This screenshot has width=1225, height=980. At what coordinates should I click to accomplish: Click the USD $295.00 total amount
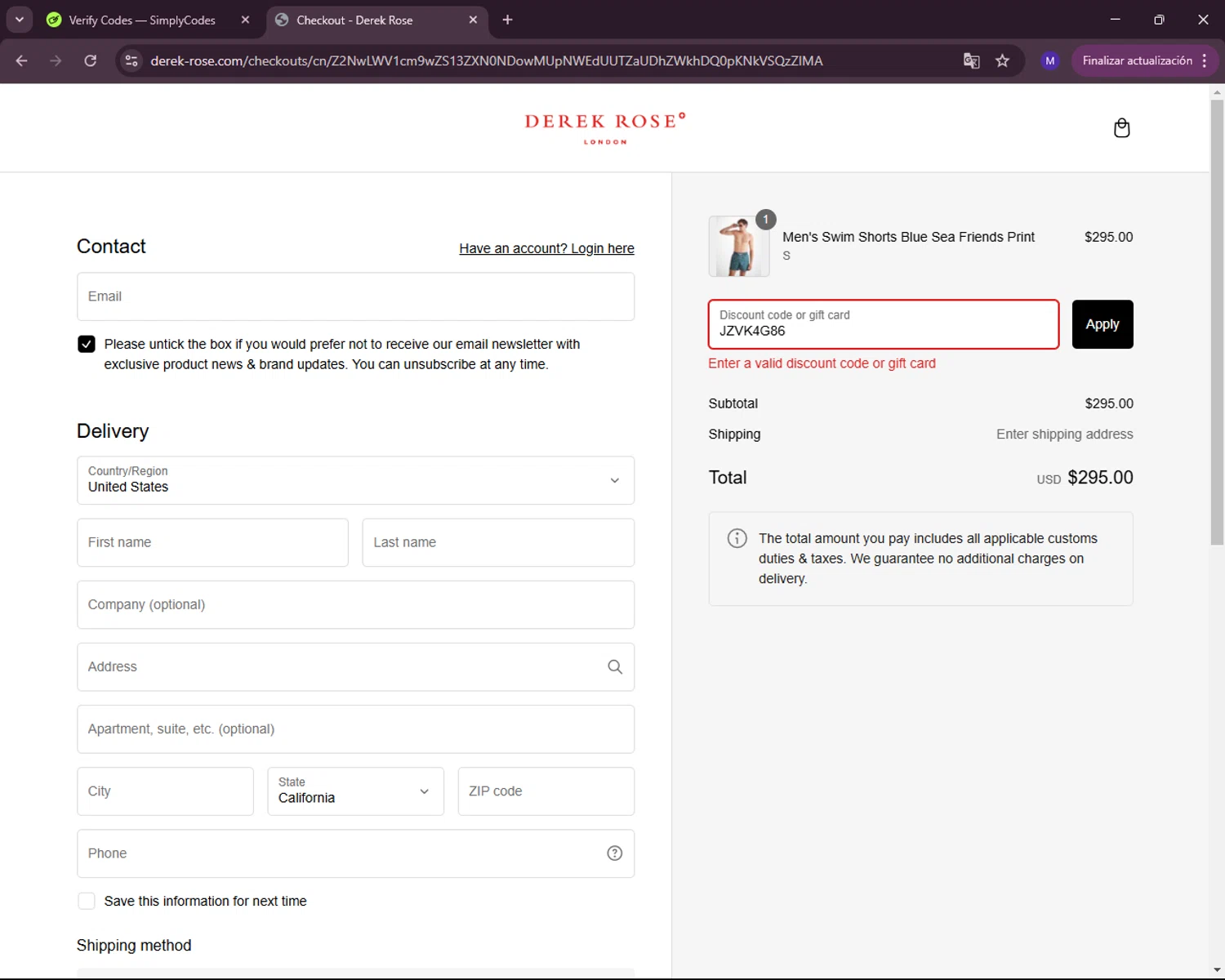[x=1085, y=478]
